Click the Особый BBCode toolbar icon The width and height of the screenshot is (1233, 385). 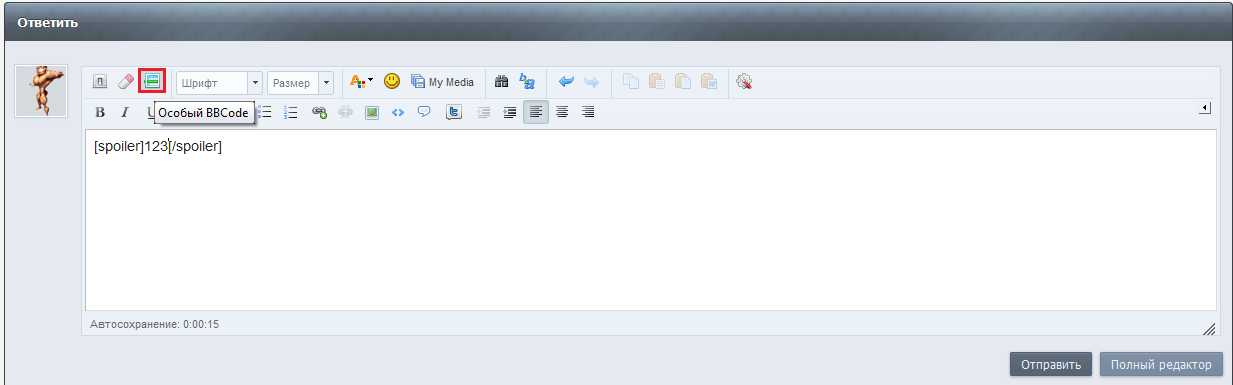(152, 82)
